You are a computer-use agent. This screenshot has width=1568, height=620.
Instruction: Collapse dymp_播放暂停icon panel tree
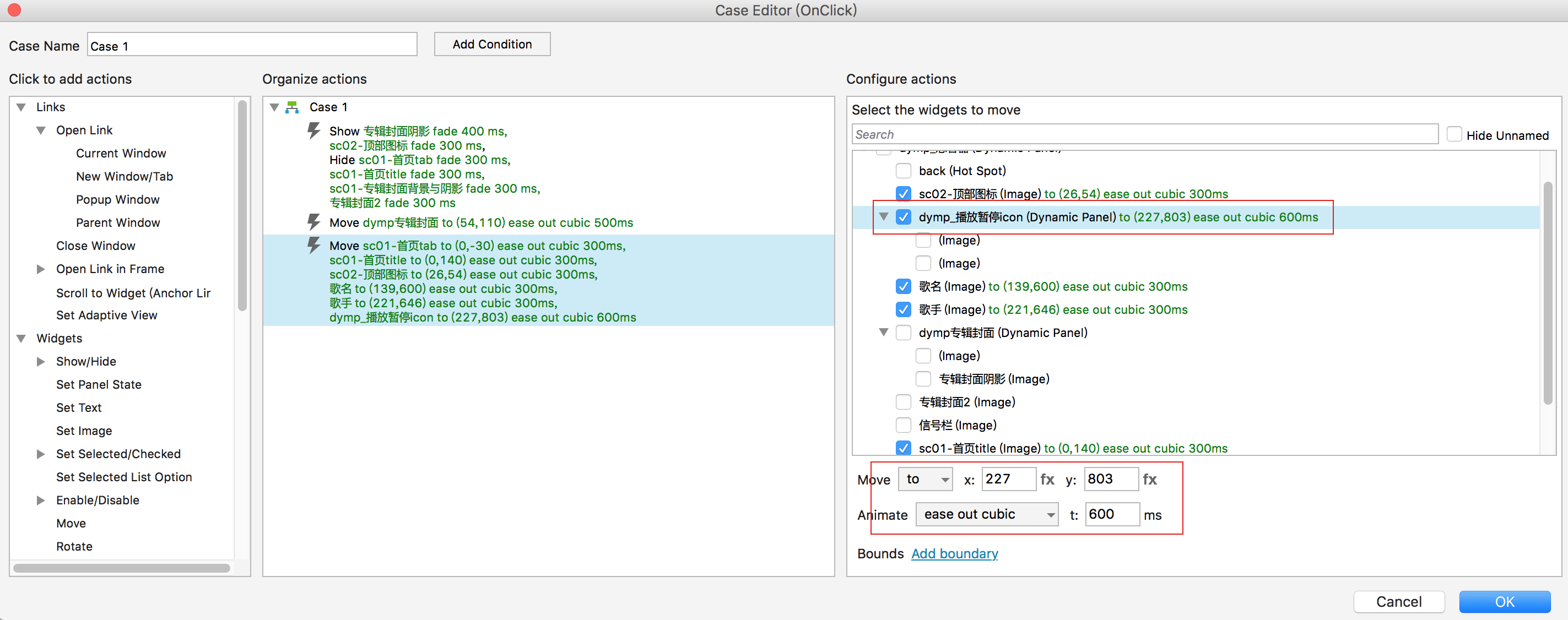(884, 216)
